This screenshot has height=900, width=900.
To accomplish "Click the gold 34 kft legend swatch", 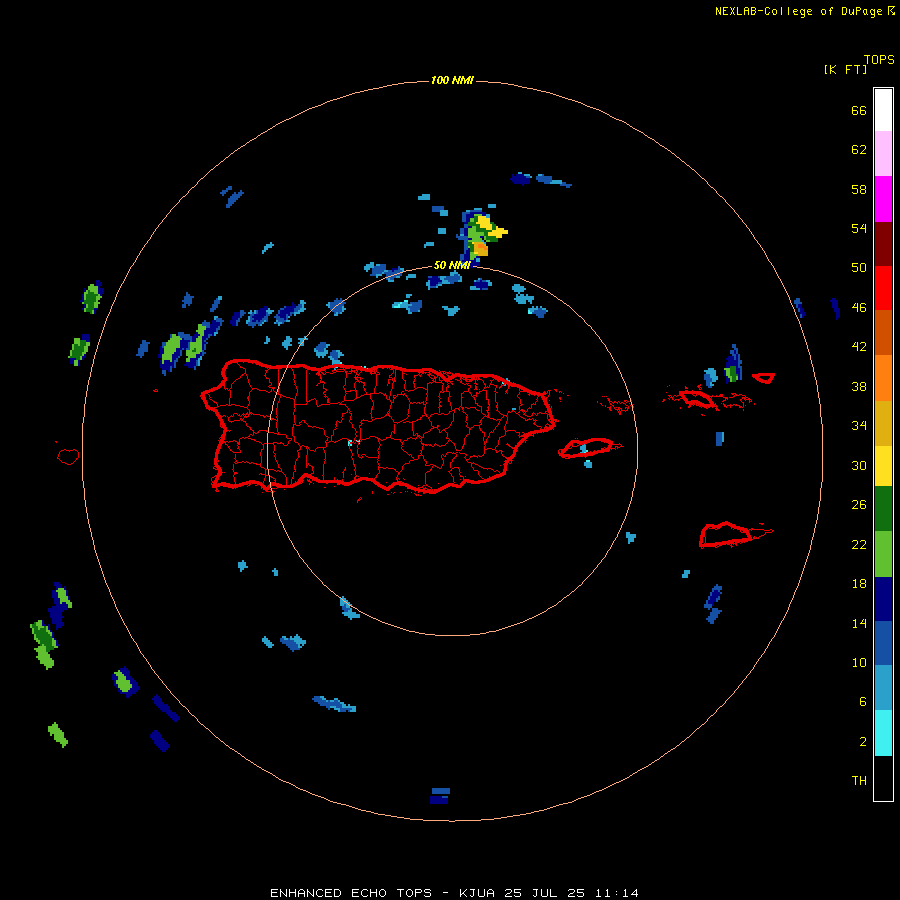I will pos(883,423).
